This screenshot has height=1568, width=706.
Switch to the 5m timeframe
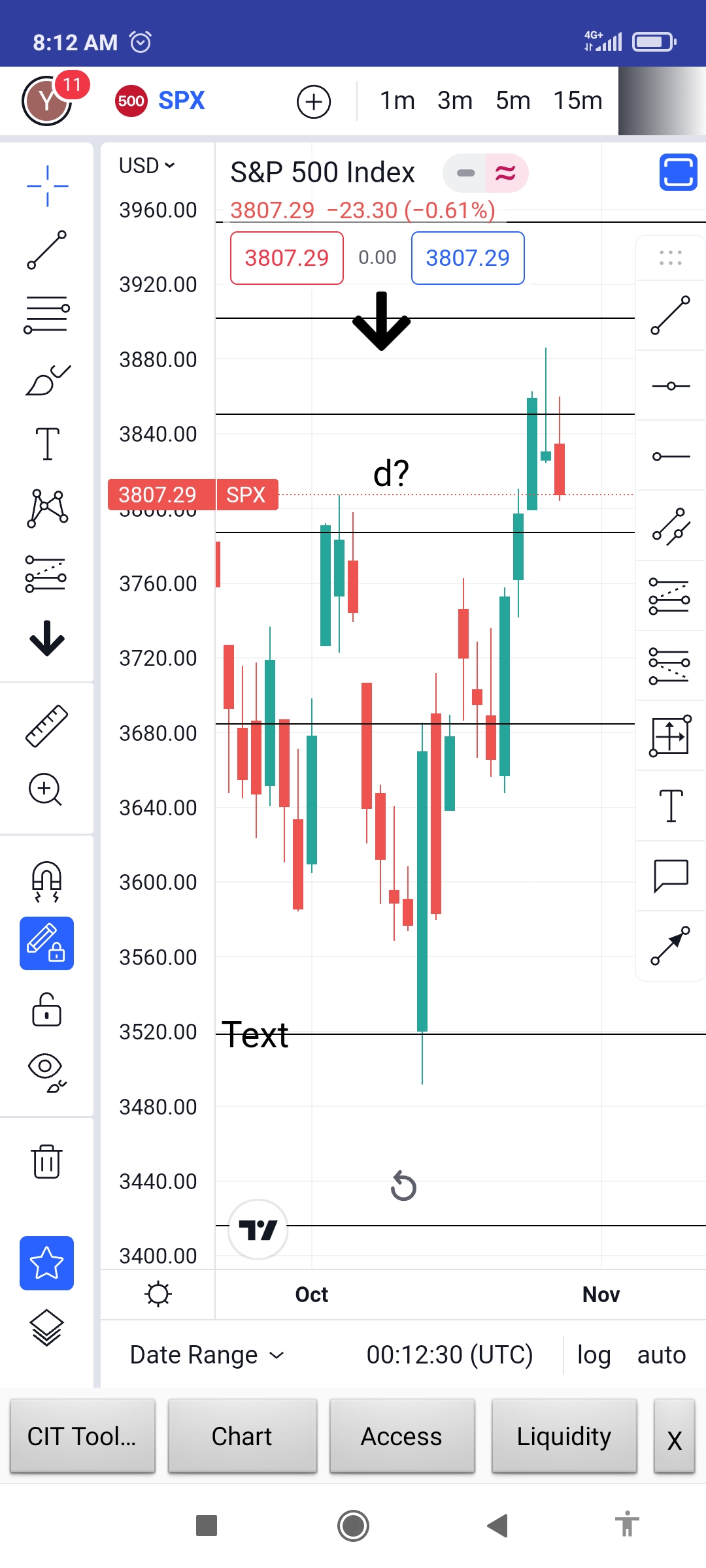click(x=513, y=101)
